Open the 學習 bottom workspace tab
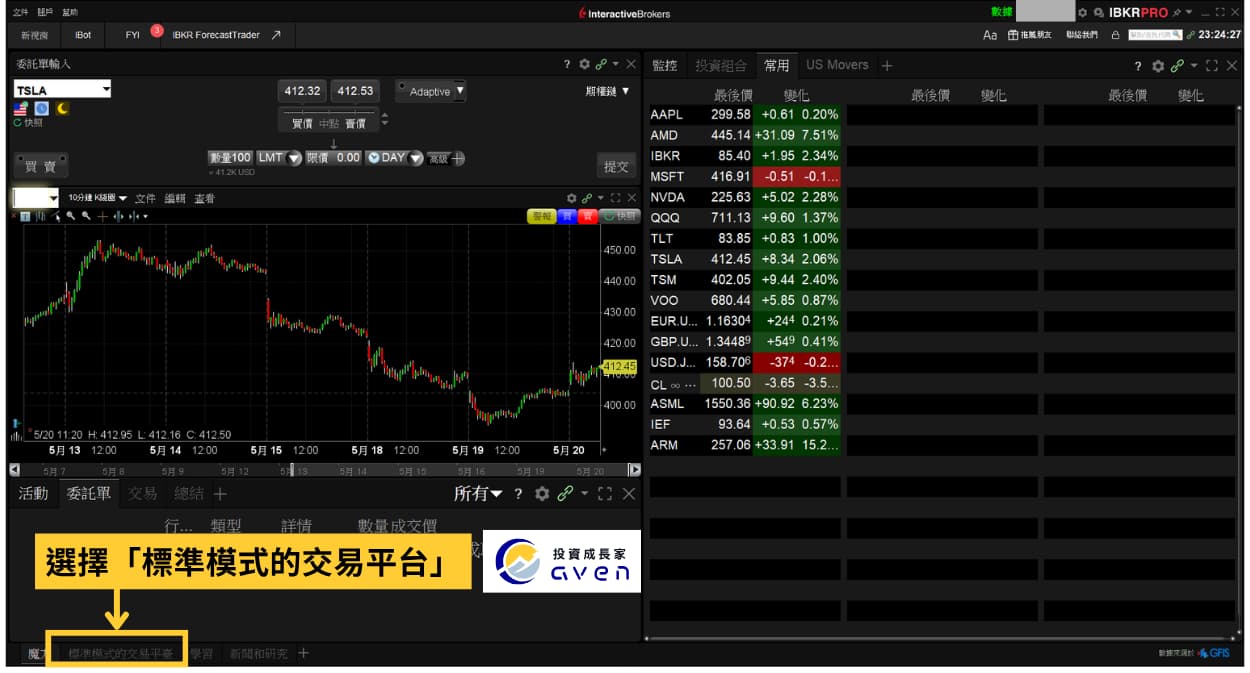 (x=201, y=654)
